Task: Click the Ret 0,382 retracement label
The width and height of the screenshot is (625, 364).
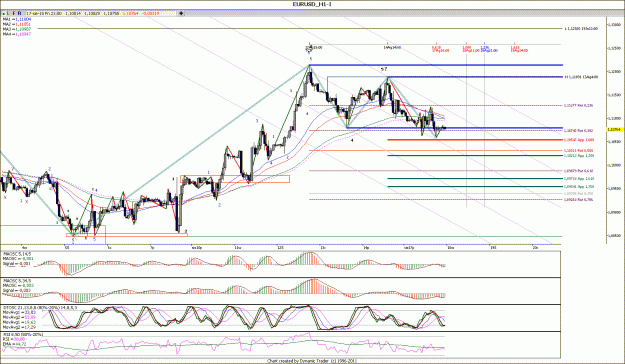Action: [578, 130]
